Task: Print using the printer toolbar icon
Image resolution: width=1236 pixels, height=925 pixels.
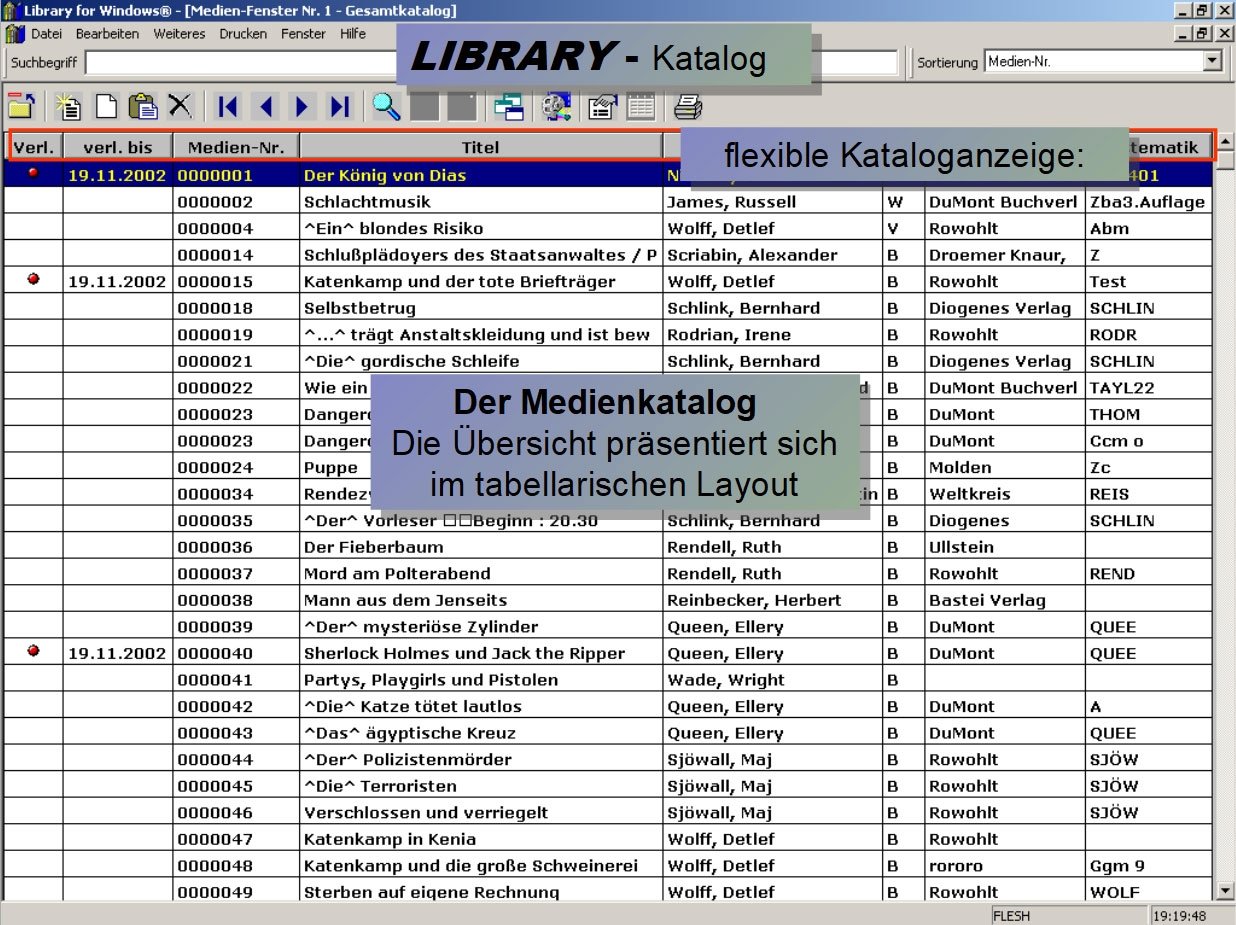Action: [687, 106]
